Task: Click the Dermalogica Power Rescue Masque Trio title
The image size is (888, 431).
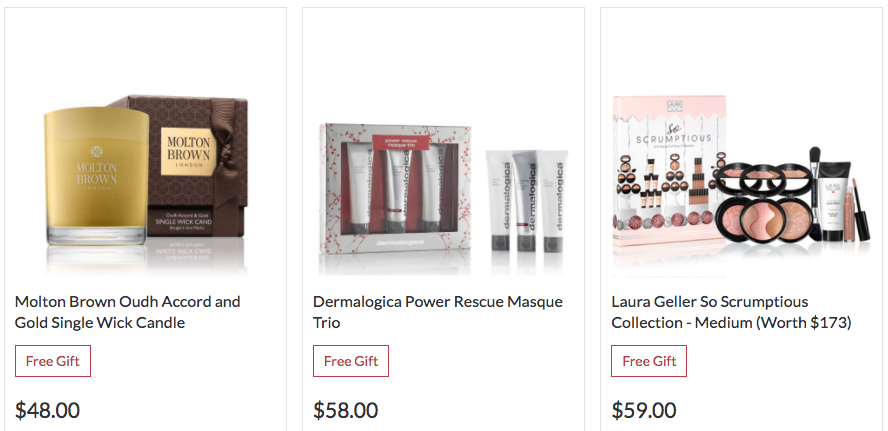Action: (438, 312)
